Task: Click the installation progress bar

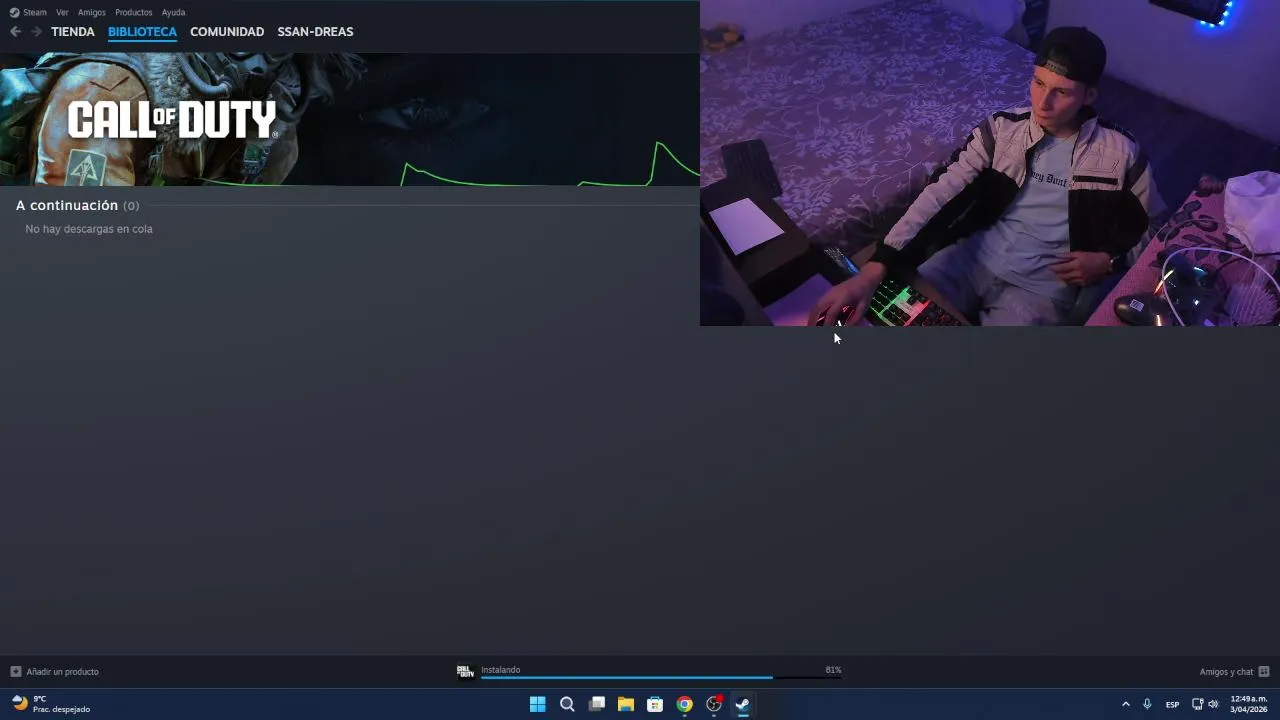Action: pos(661,678)
